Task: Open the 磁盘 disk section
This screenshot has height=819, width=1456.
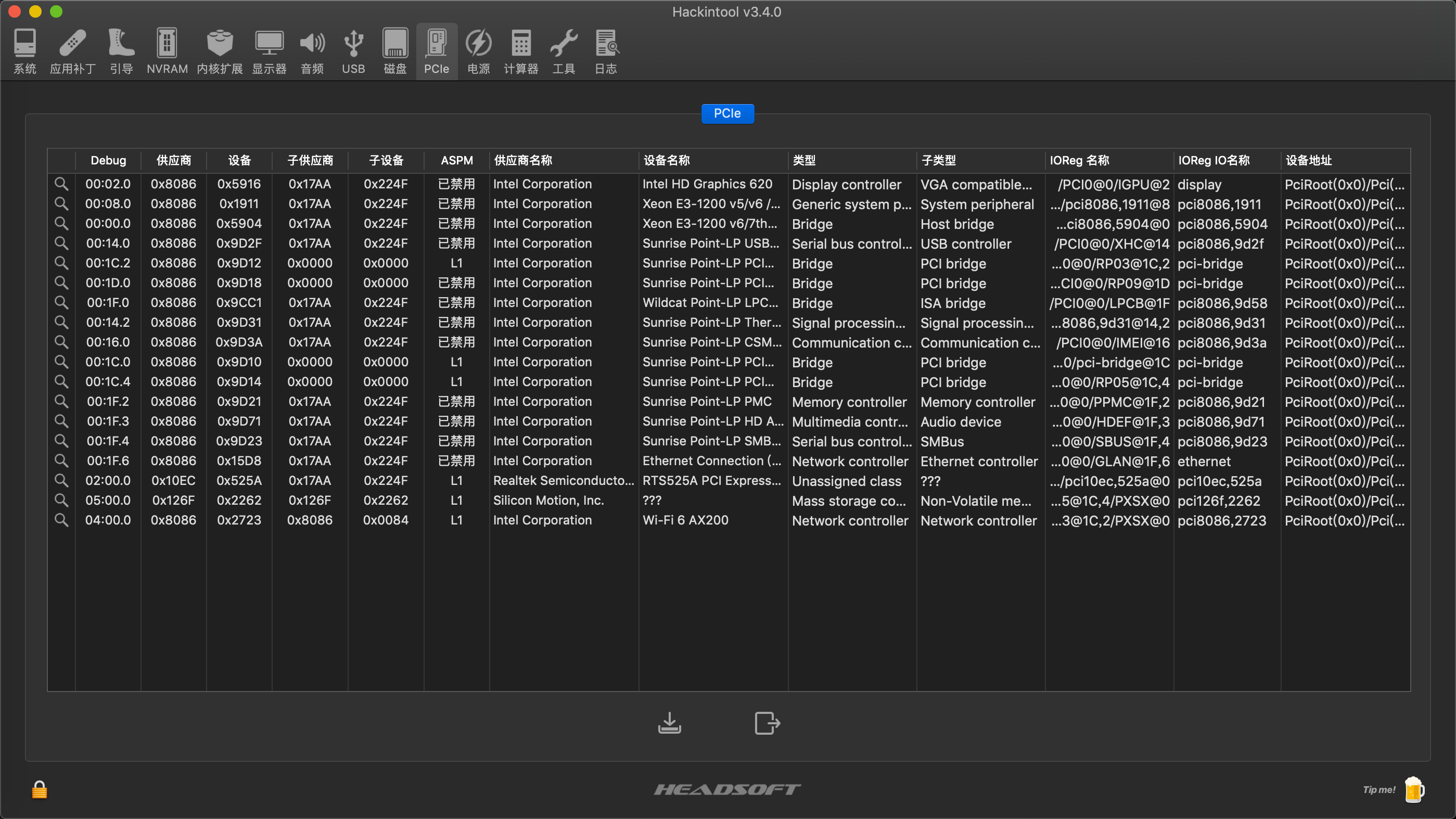Action: (395, 51)
